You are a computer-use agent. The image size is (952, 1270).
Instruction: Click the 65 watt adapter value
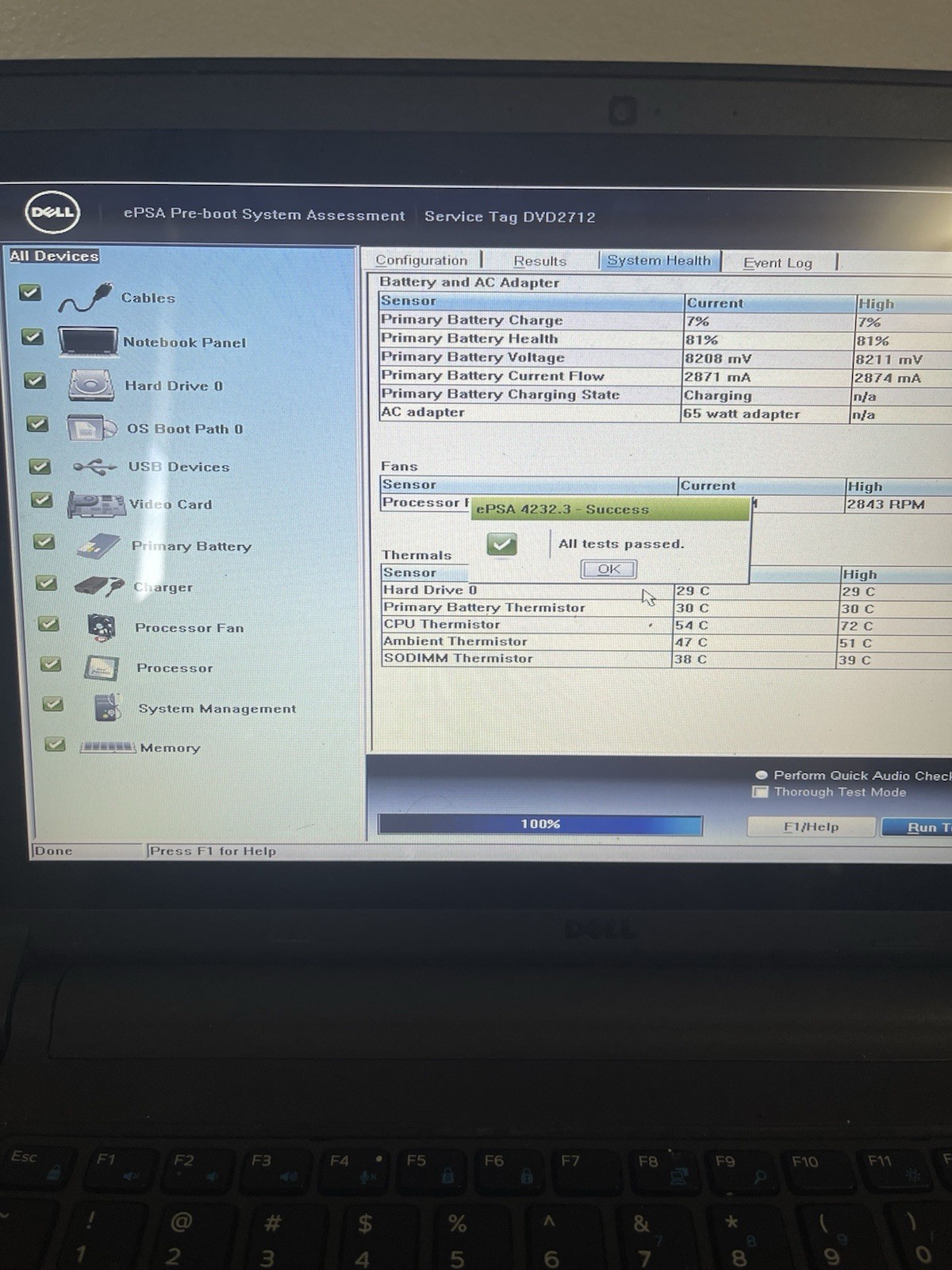pyautogui.click(x=742, y=414)
